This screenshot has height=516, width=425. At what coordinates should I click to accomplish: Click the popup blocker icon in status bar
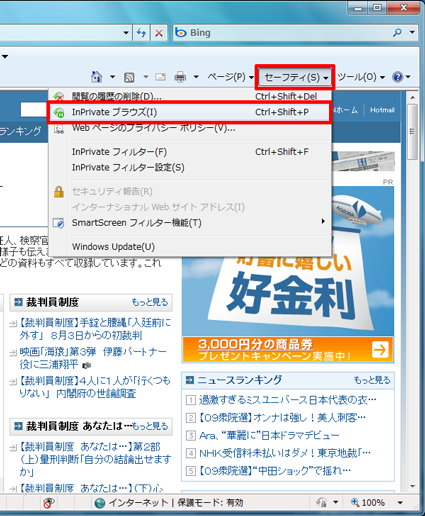49,503
